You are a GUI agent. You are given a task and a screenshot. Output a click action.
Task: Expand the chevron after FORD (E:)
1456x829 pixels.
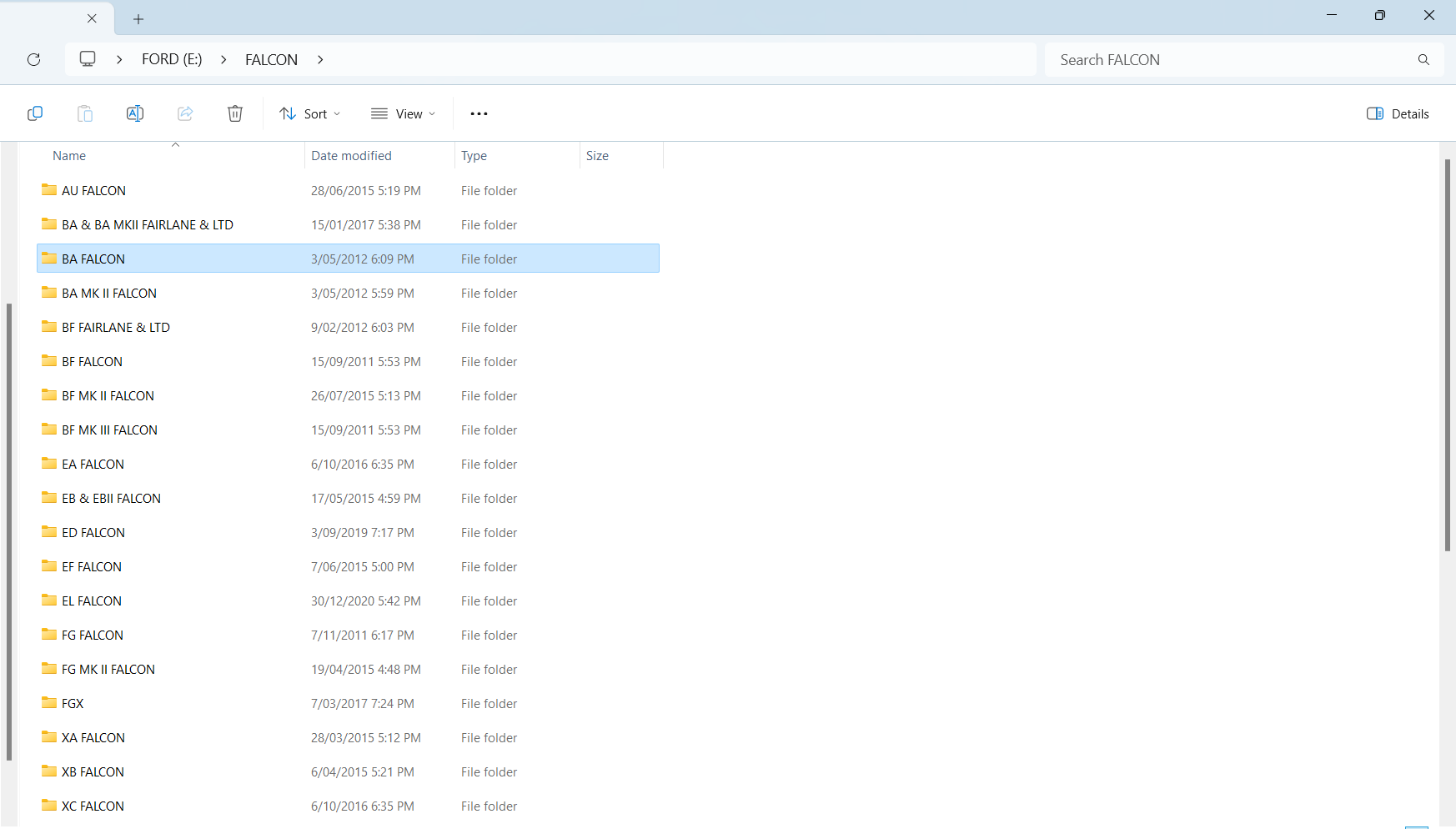223,59
